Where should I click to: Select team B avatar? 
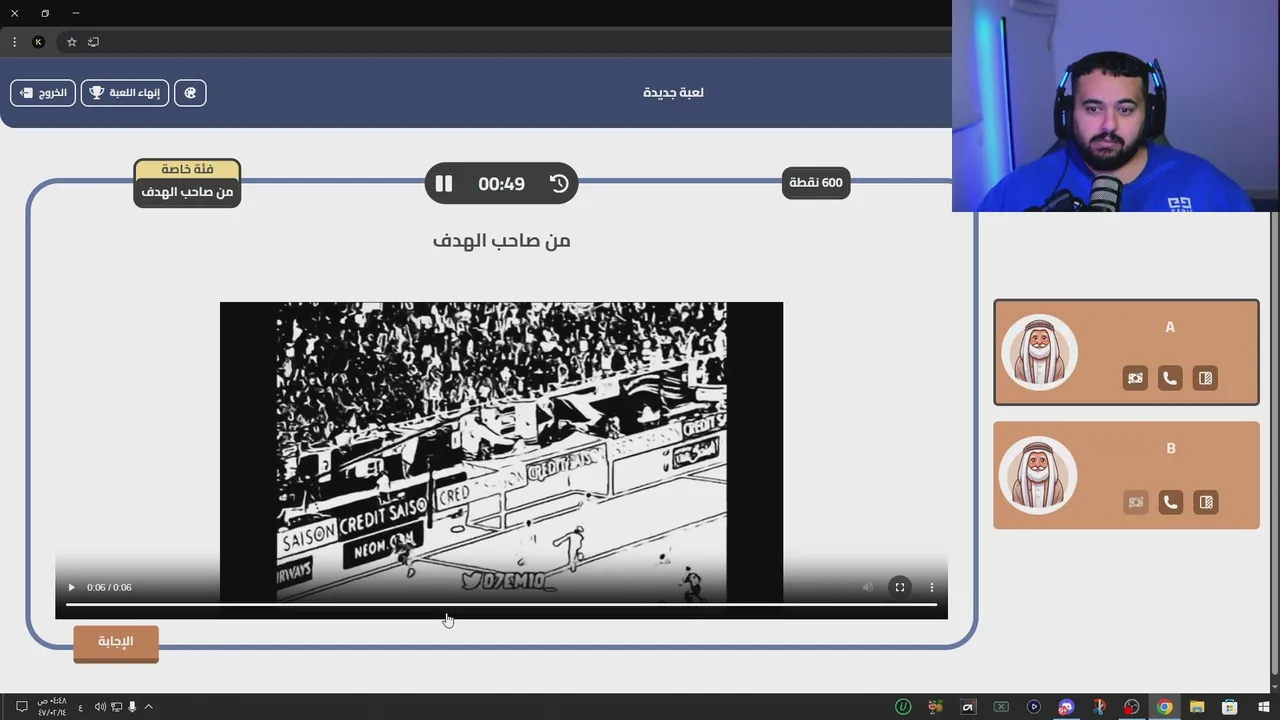pos(1039,475)
